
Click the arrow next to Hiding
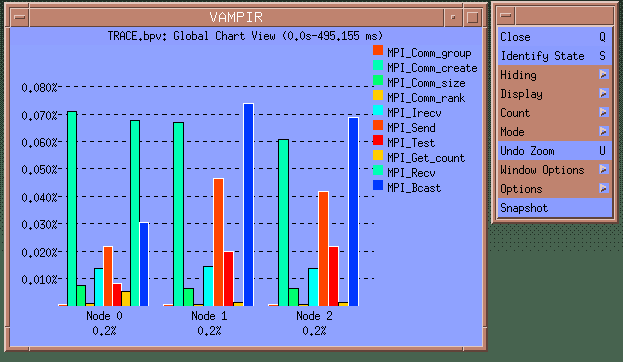pos(604,74)
